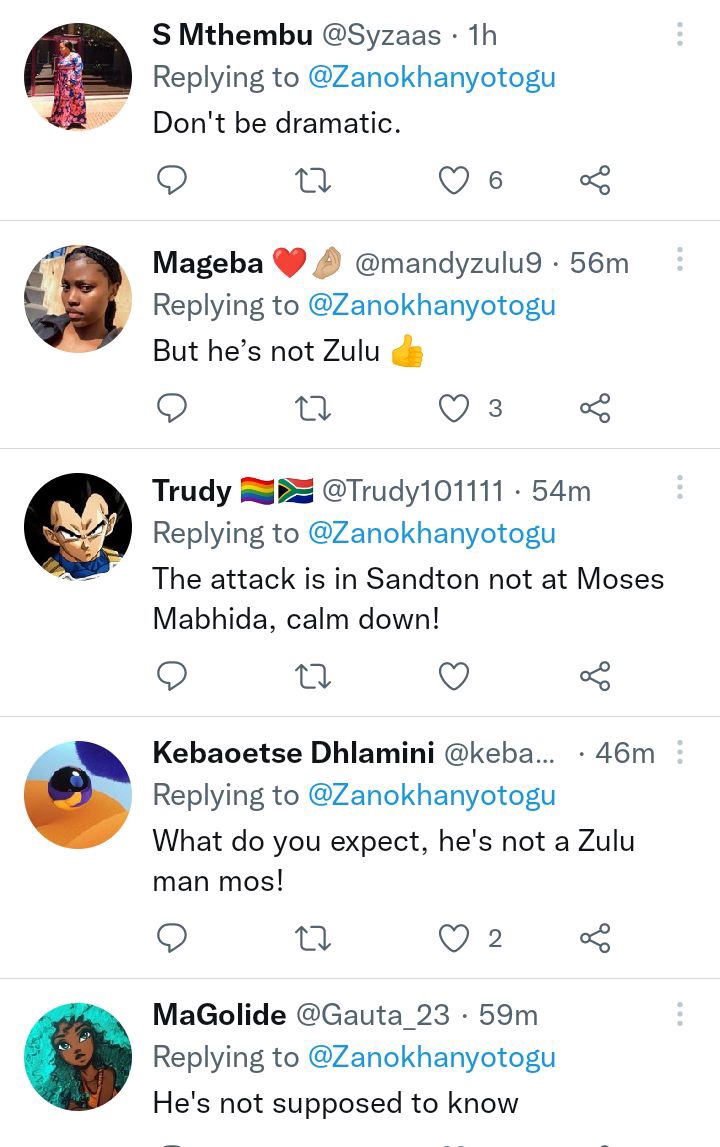This screenshot has width=720, height=1147.
Task: Open more options for Mageba's tweet
Action: click(x=680, y=261)
